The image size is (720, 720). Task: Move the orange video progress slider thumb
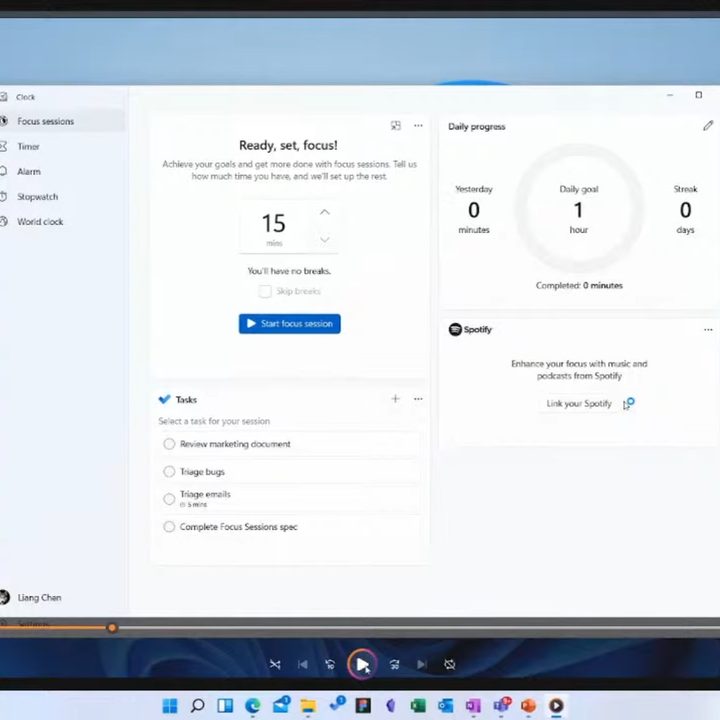112,628
